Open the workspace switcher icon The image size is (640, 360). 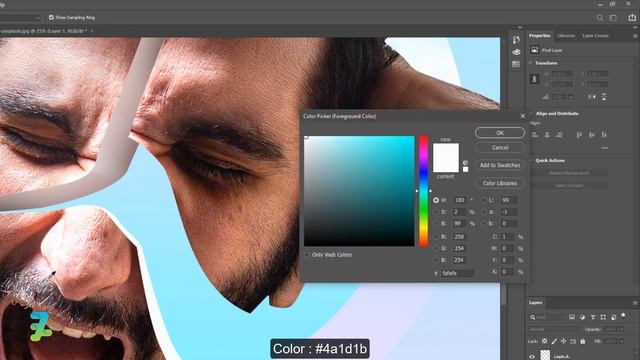coord(613,18)
